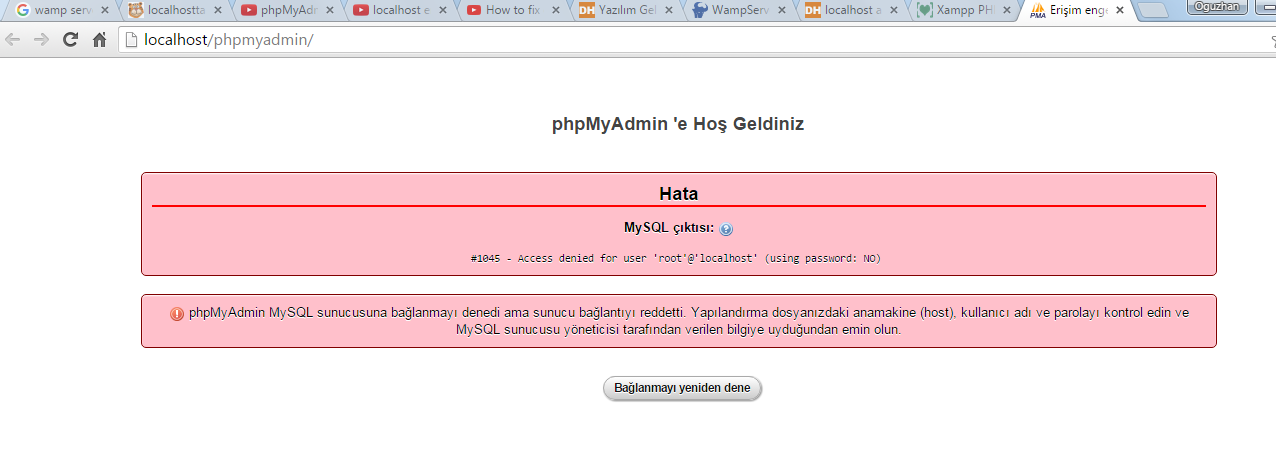Close the 'Xampp PH' tab
Screen dimensions: 1276x474
click(1006, 11)
